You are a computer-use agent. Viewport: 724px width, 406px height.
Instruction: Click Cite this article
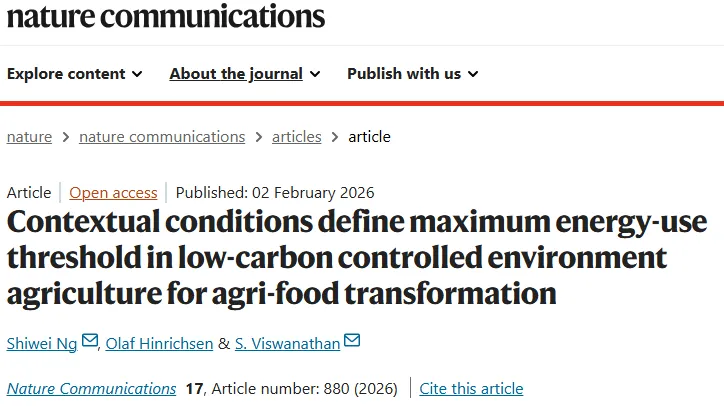(471, 388)
